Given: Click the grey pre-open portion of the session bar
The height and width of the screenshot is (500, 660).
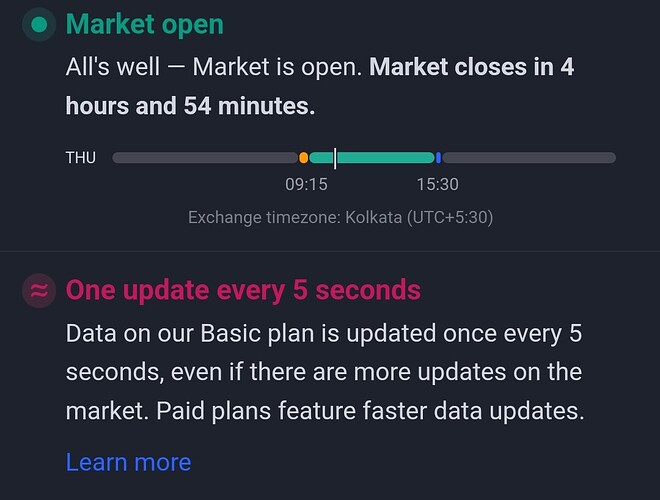Looking at the screenshot, I should pos(205,158).
